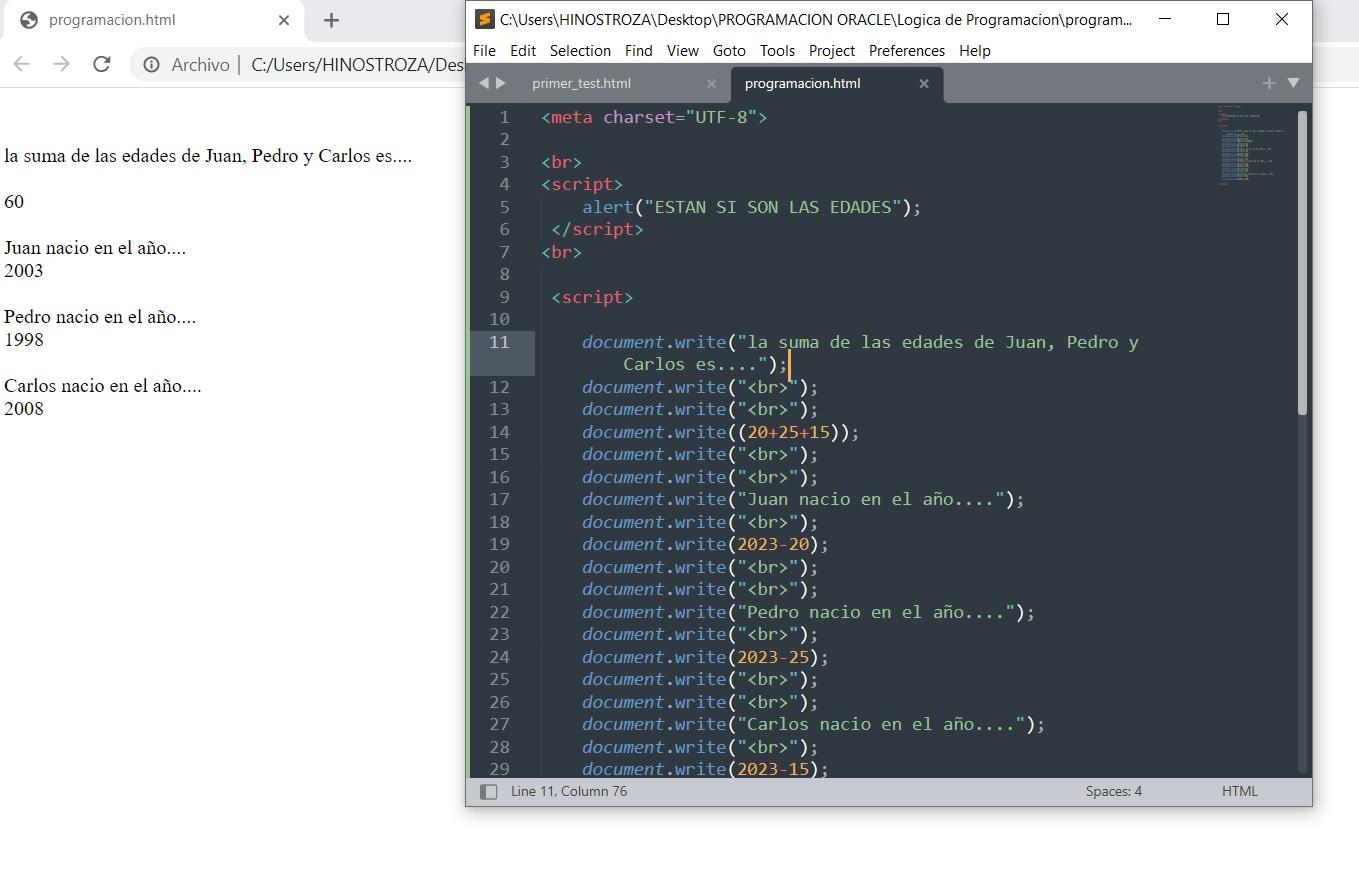This screenshot has width=1359, height=886.
Task: Click the Chrome address bar file path
Action: pos(357,64)
